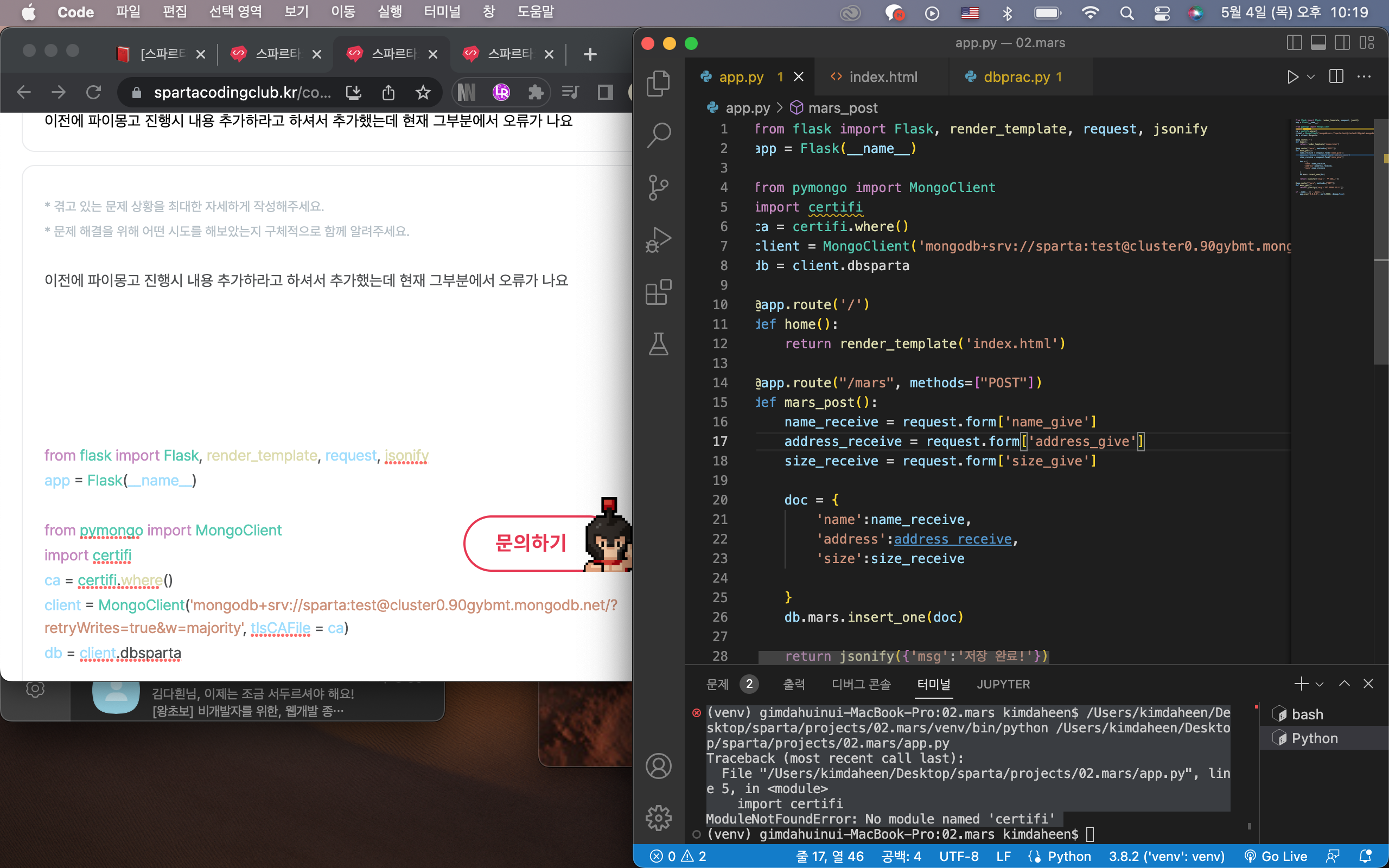Go back in the browser
The height and width of the screenshot is (868, 1389).
pos(23,92)
